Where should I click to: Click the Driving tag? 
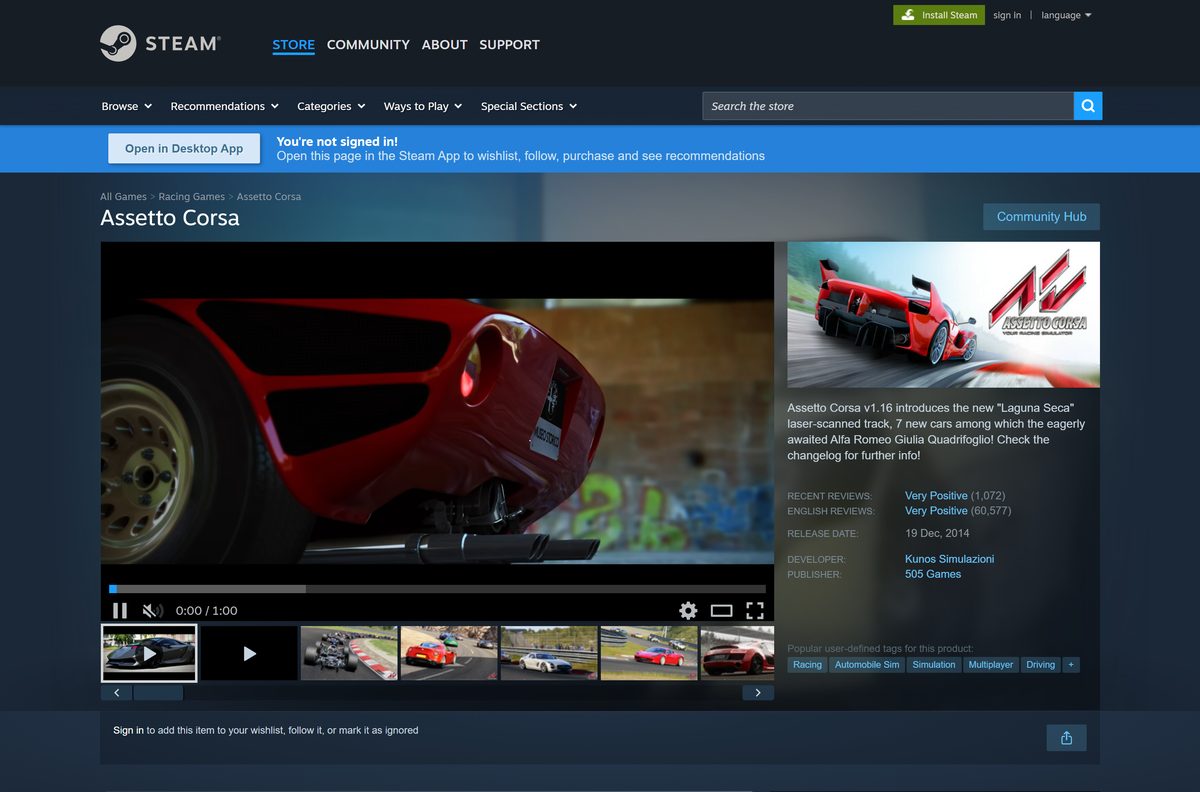tap(1040, 665)
